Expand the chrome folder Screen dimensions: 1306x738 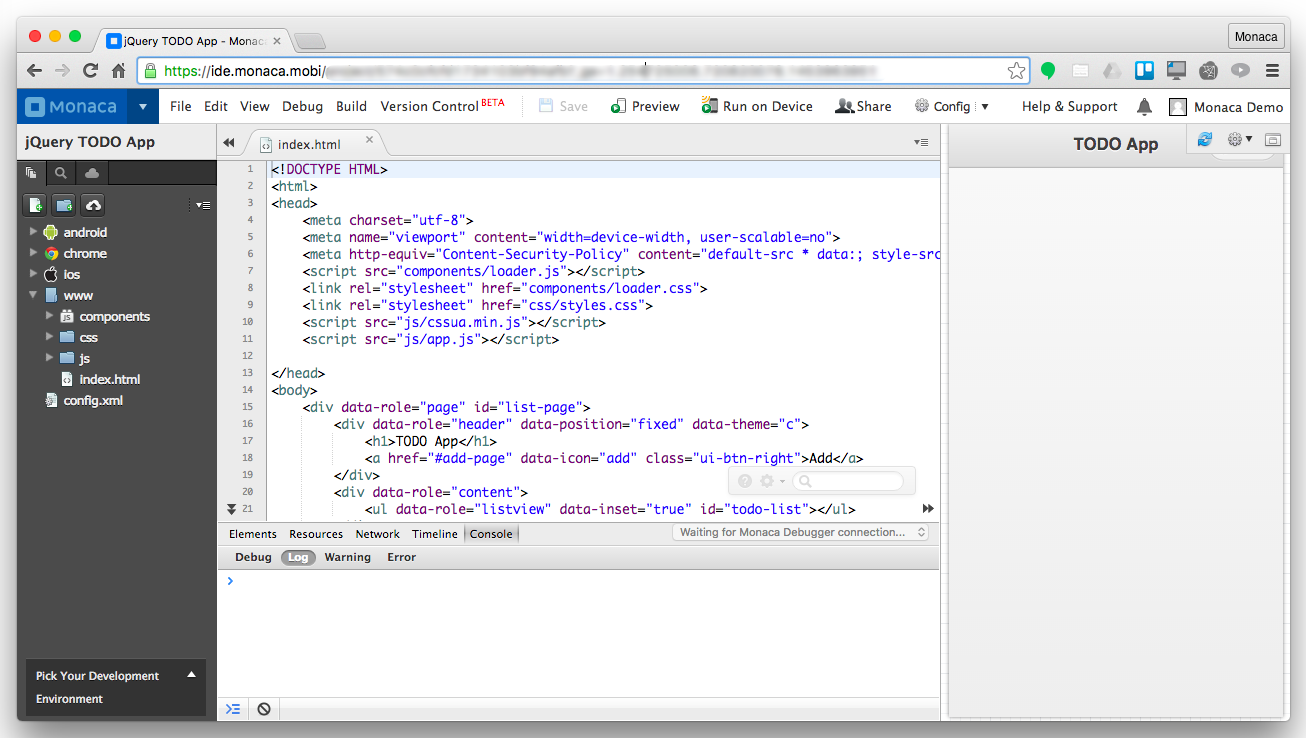point(33,253)
